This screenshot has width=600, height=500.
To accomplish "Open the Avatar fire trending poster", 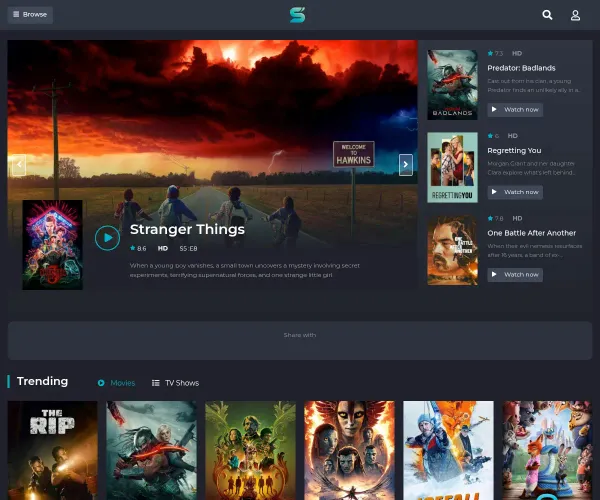I will tap(349, 450).
